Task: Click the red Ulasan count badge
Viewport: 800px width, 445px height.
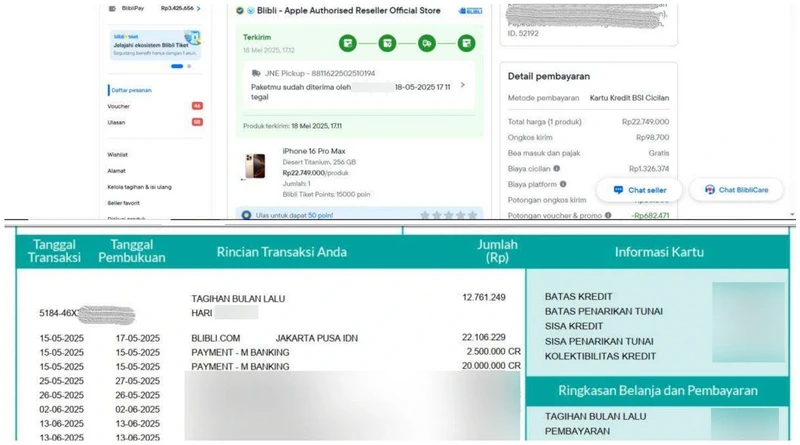Action: click(x=197, y=122)
